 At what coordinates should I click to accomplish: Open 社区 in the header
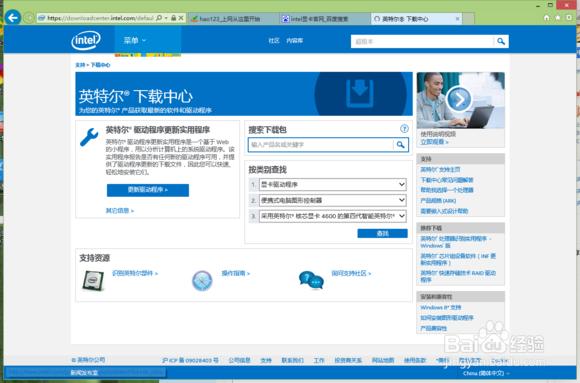(x=274, y=41)
